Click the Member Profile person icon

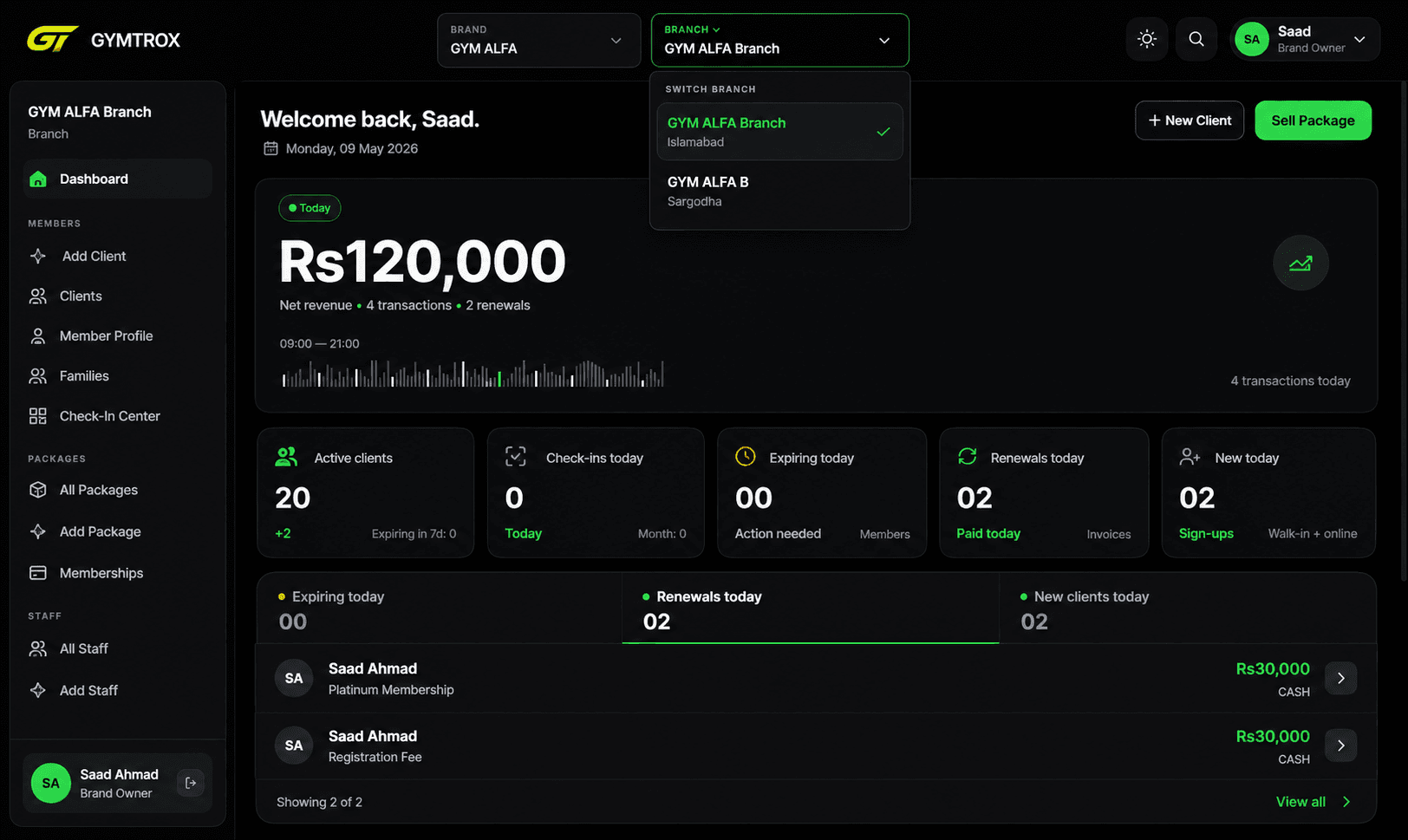(38, 335)
